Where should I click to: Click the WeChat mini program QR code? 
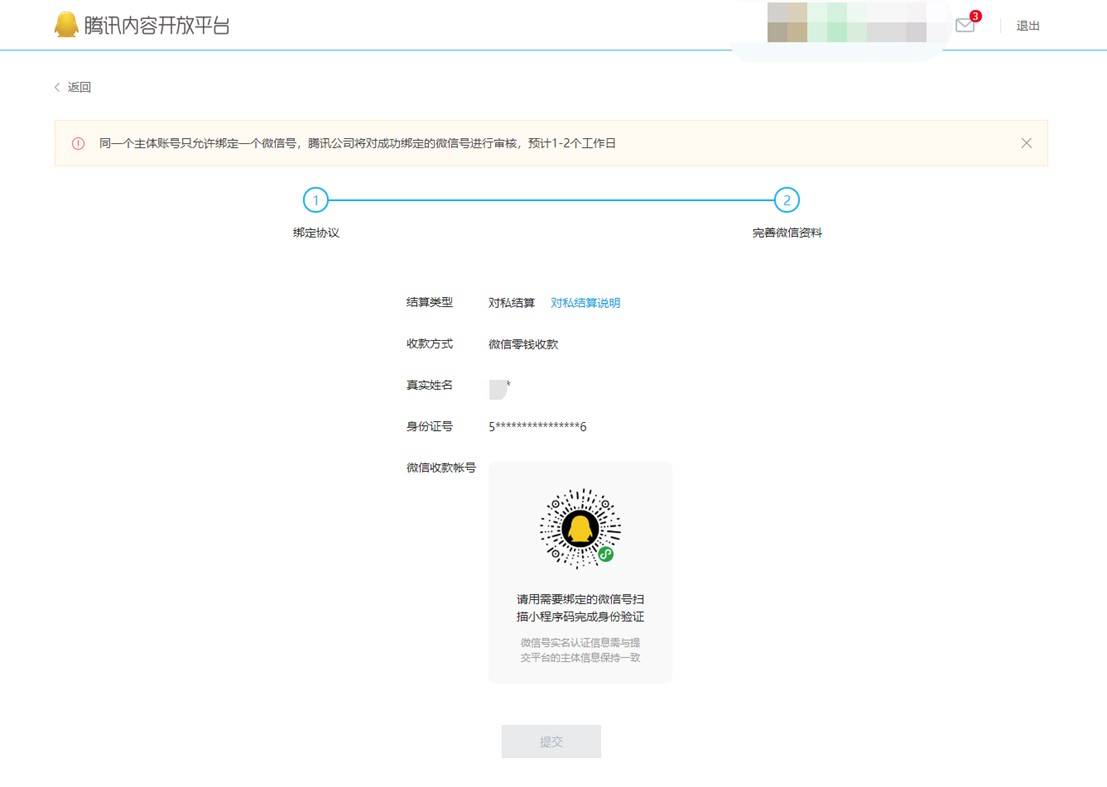(x=580, y=528)
